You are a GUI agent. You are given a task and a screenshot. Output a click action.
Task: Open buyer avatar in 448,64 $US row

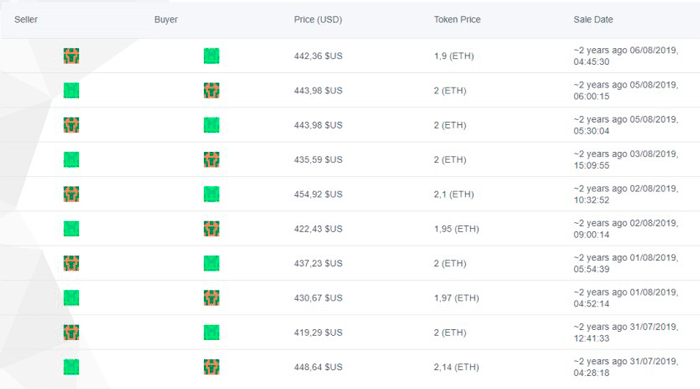click(212, 367)
